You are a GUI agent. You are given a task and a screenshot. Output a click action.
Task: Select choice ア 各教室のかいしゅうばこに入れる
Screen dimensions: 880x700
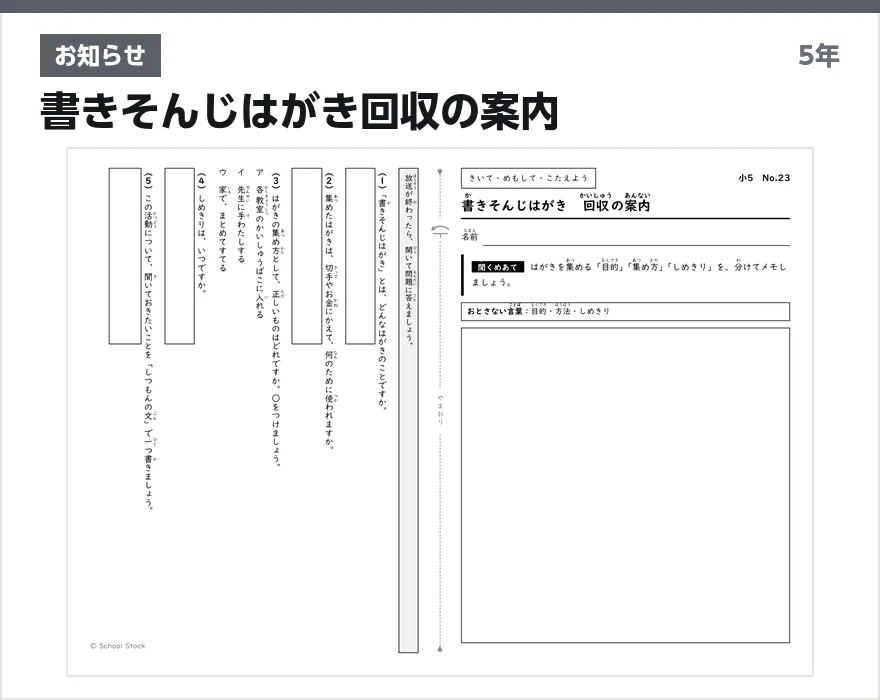click(259, 244)
